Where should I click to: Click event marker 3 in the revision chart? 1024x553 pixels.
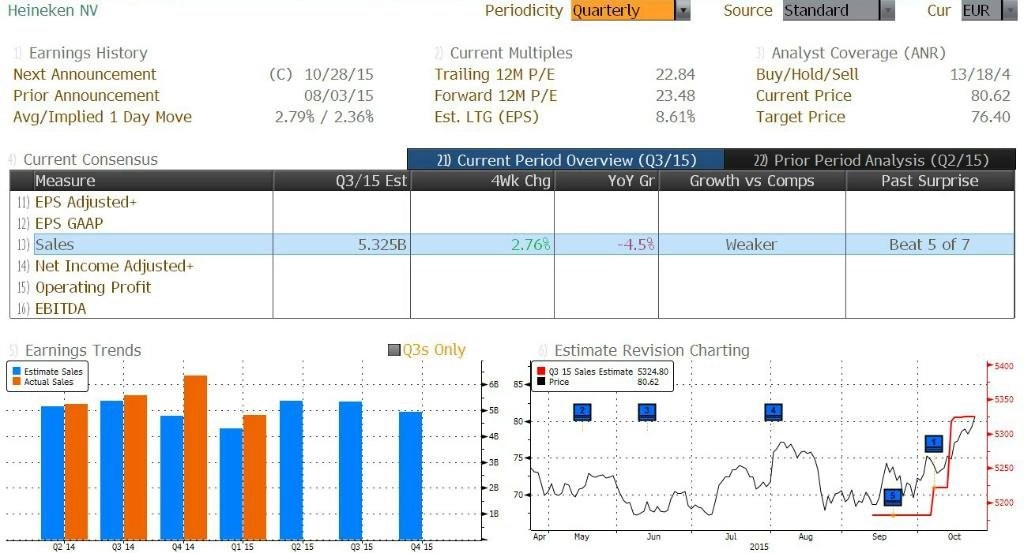[x=647, y=412]
